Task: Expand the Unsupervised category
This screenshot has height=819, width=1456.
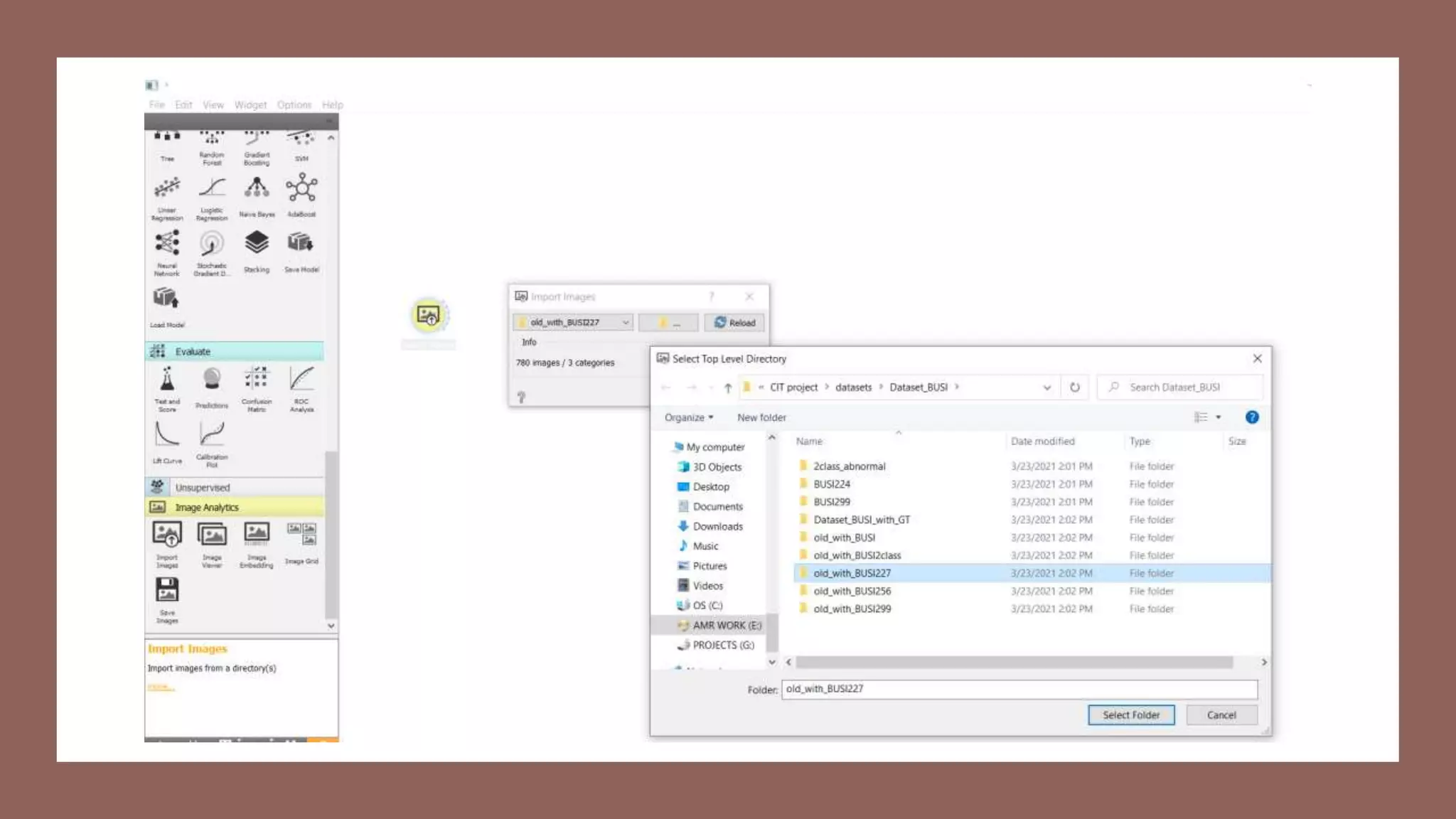Action: point(234,487)
